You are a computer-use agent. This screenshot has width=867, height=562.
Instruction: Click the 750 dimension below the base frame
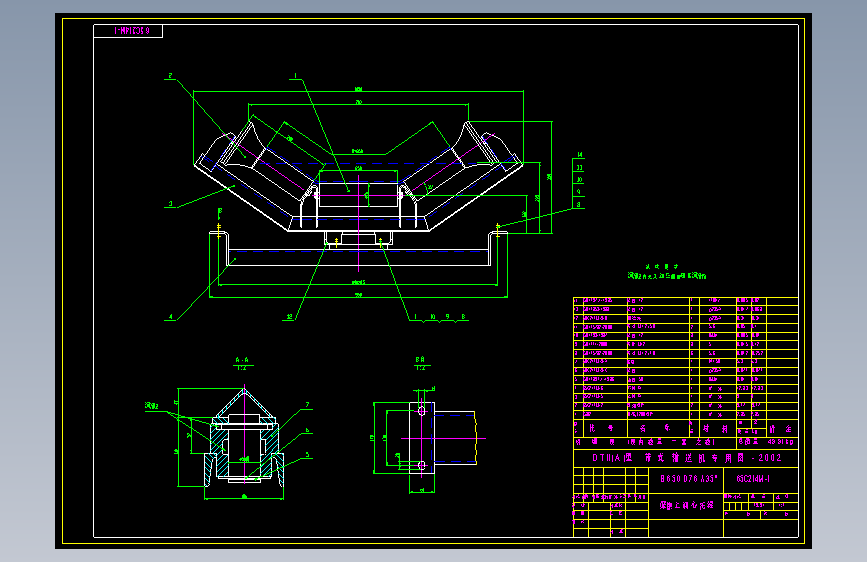[358, 295]
